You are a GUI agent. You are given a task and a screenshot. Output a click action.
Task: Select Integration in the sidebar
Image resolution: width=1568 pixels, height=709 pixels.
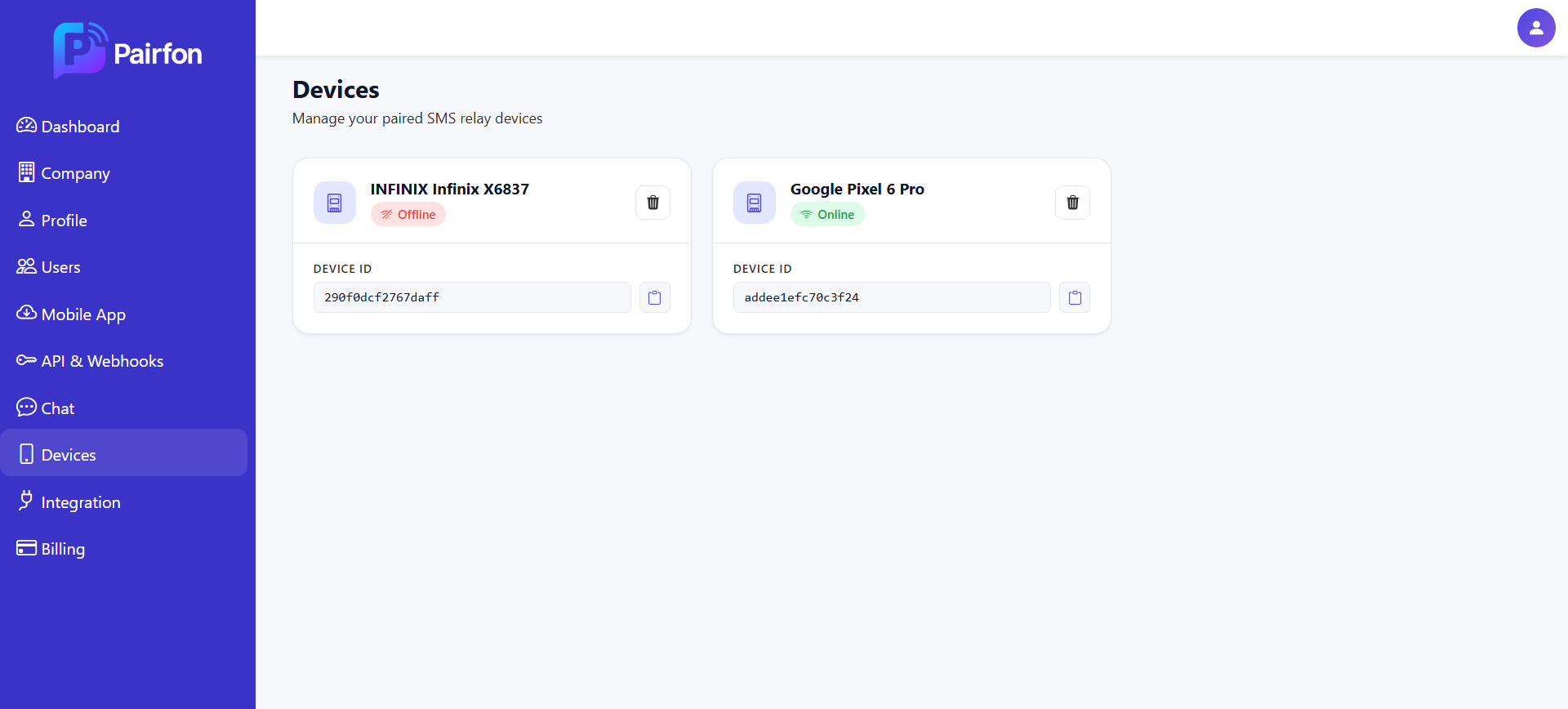[80, 502]
